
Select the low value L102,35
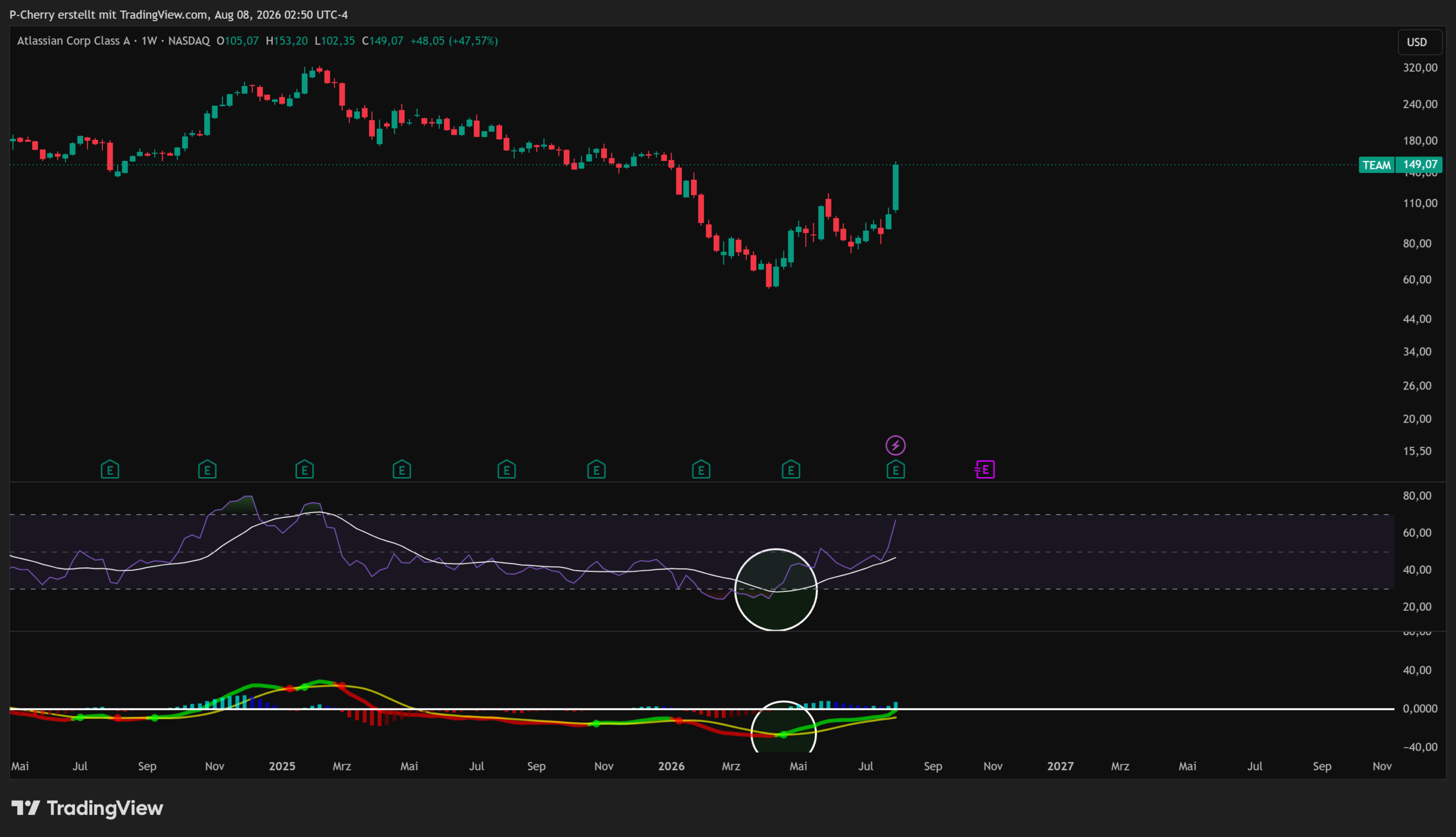(x=334, y=41)
